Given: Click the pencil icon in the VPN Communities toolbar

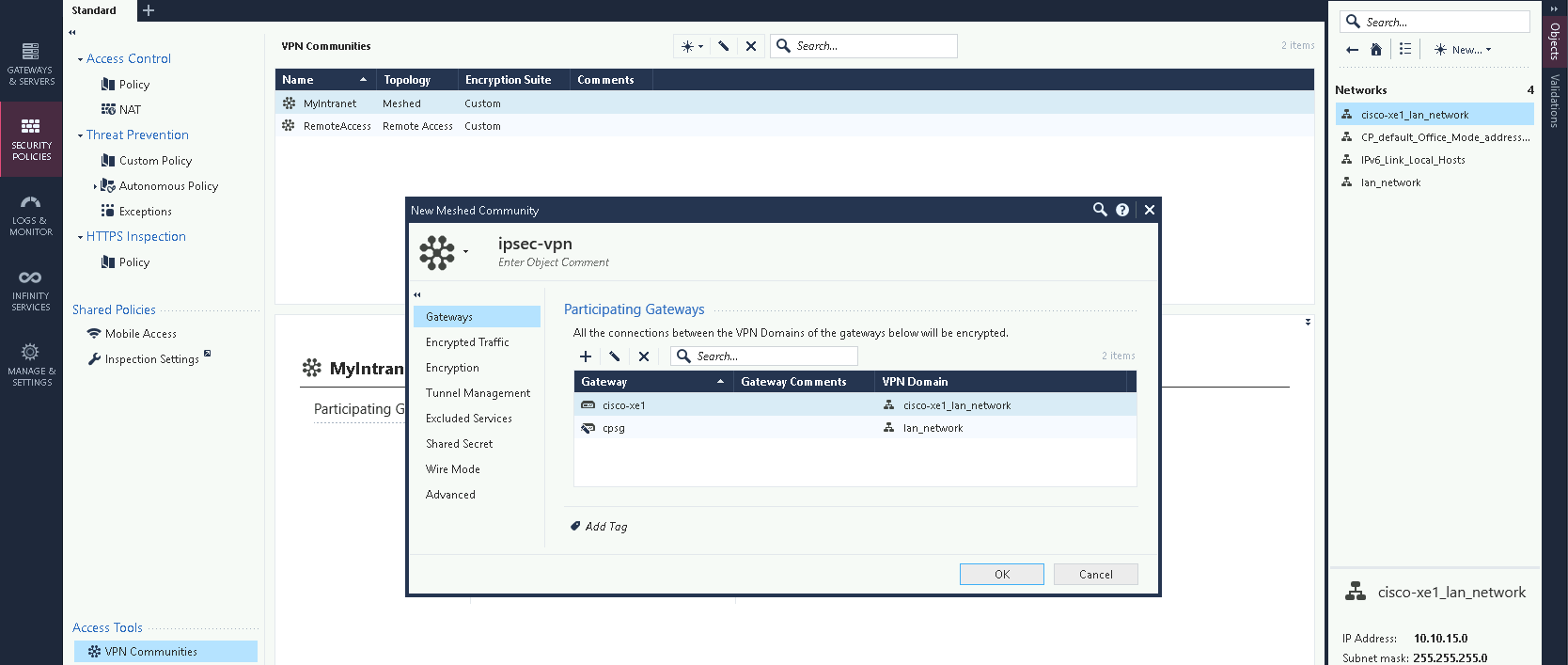Looking at the screenshot, I should 723,46.
